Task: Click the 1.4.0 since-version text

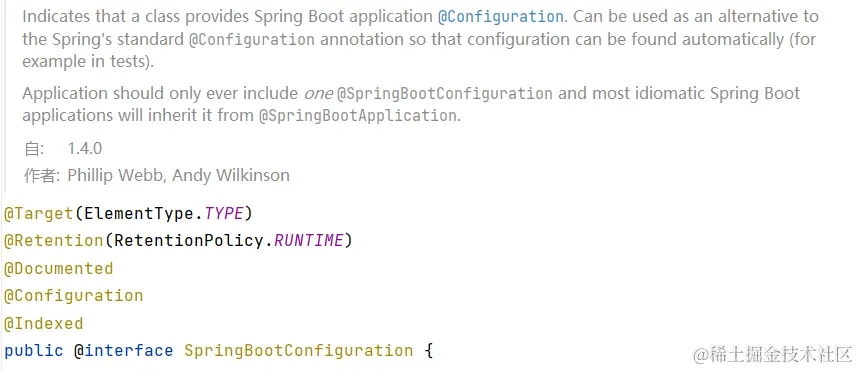Action: [84, 149]
